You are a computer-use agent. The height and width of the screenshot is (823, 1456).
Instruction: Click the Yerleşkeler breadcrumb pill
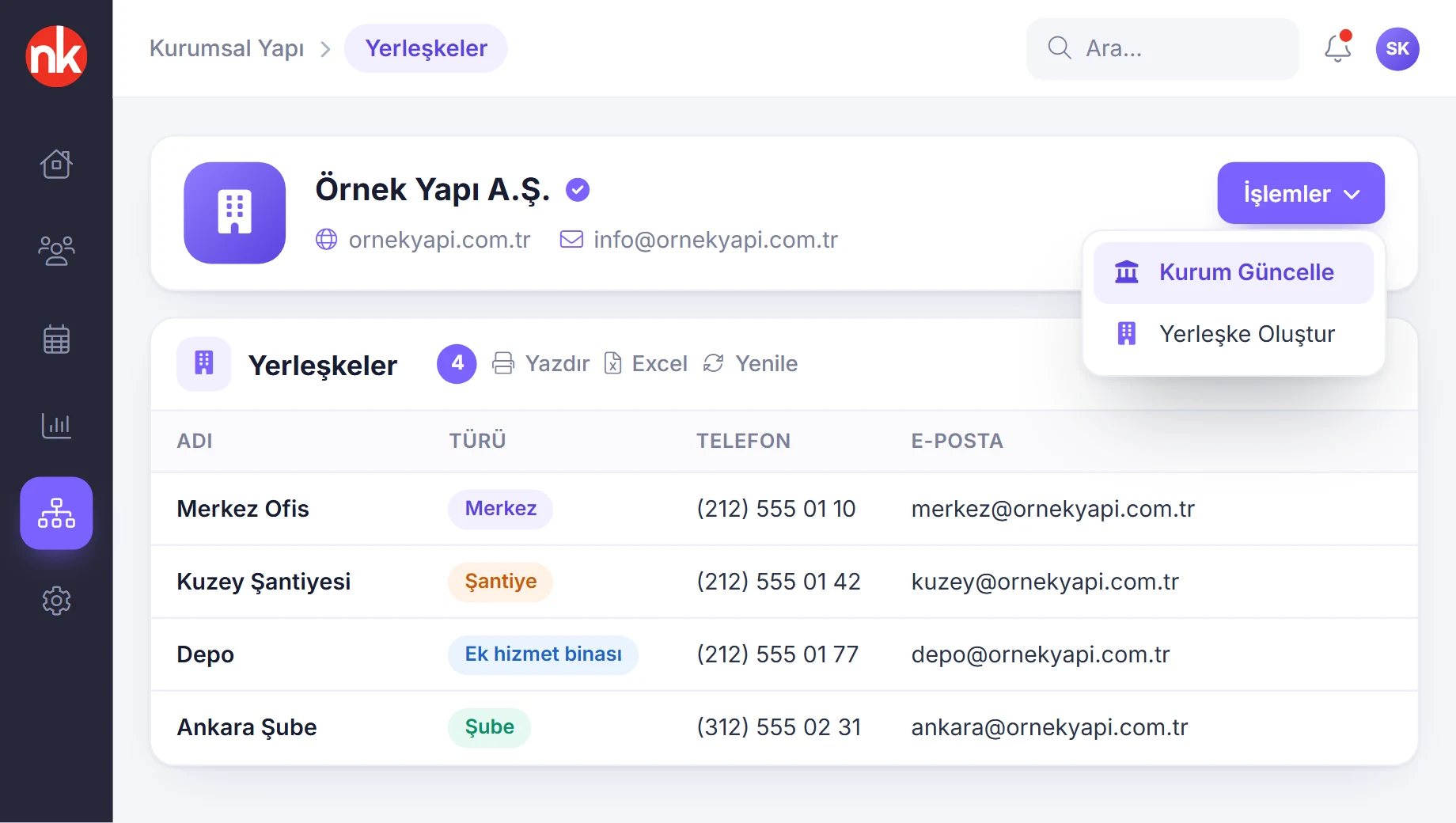click(426, 48)
